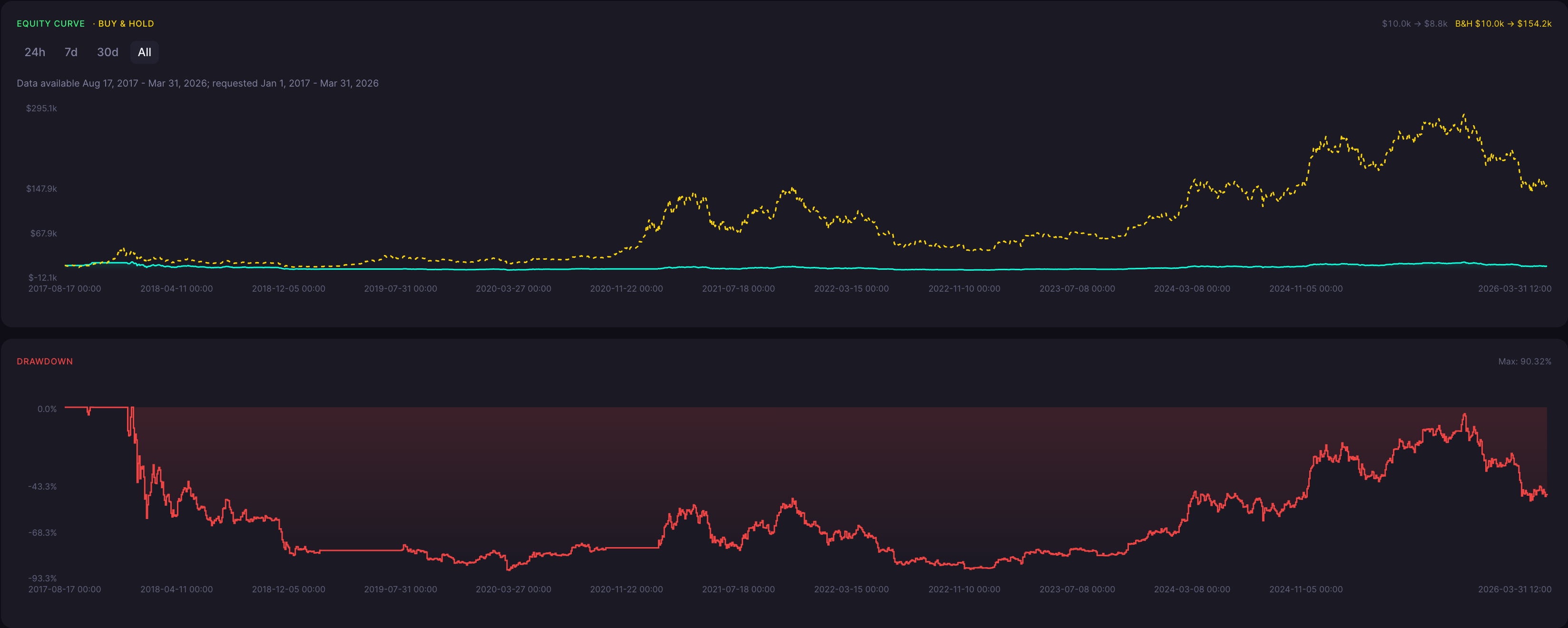Screen dimensions: 1568x628
Task: Click the 2018-04-11 date on equity chart
Action: tap(176, 288)
